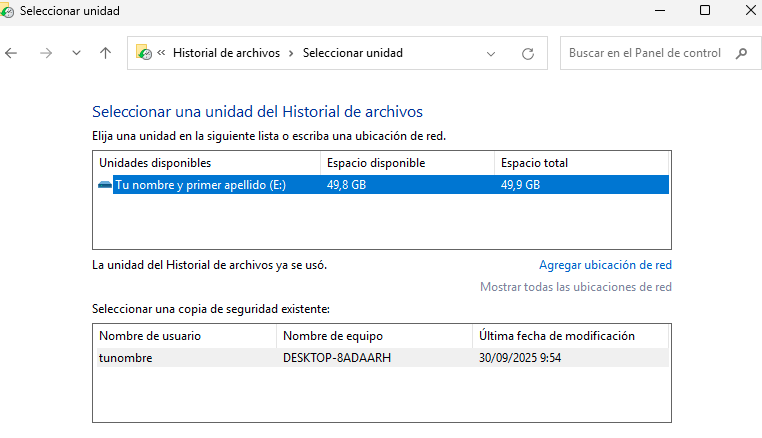This screenshot has width=762, height=438.
Task: Click Mostrar todas las ubicaciones de red
Action: [576, 287]
